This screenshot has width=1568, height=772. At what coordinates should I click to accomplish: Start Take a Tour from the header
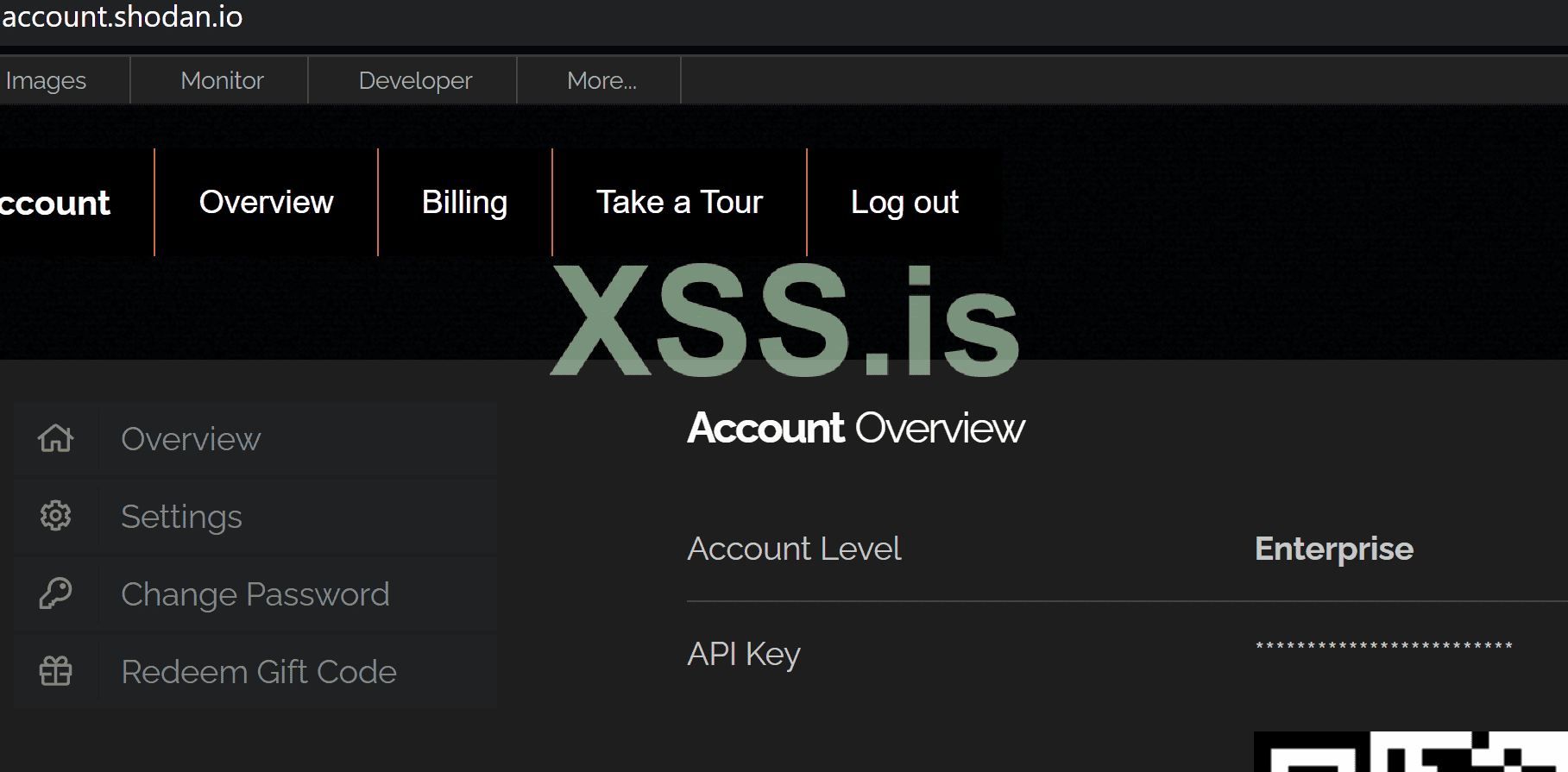click(x=679, y=202)
